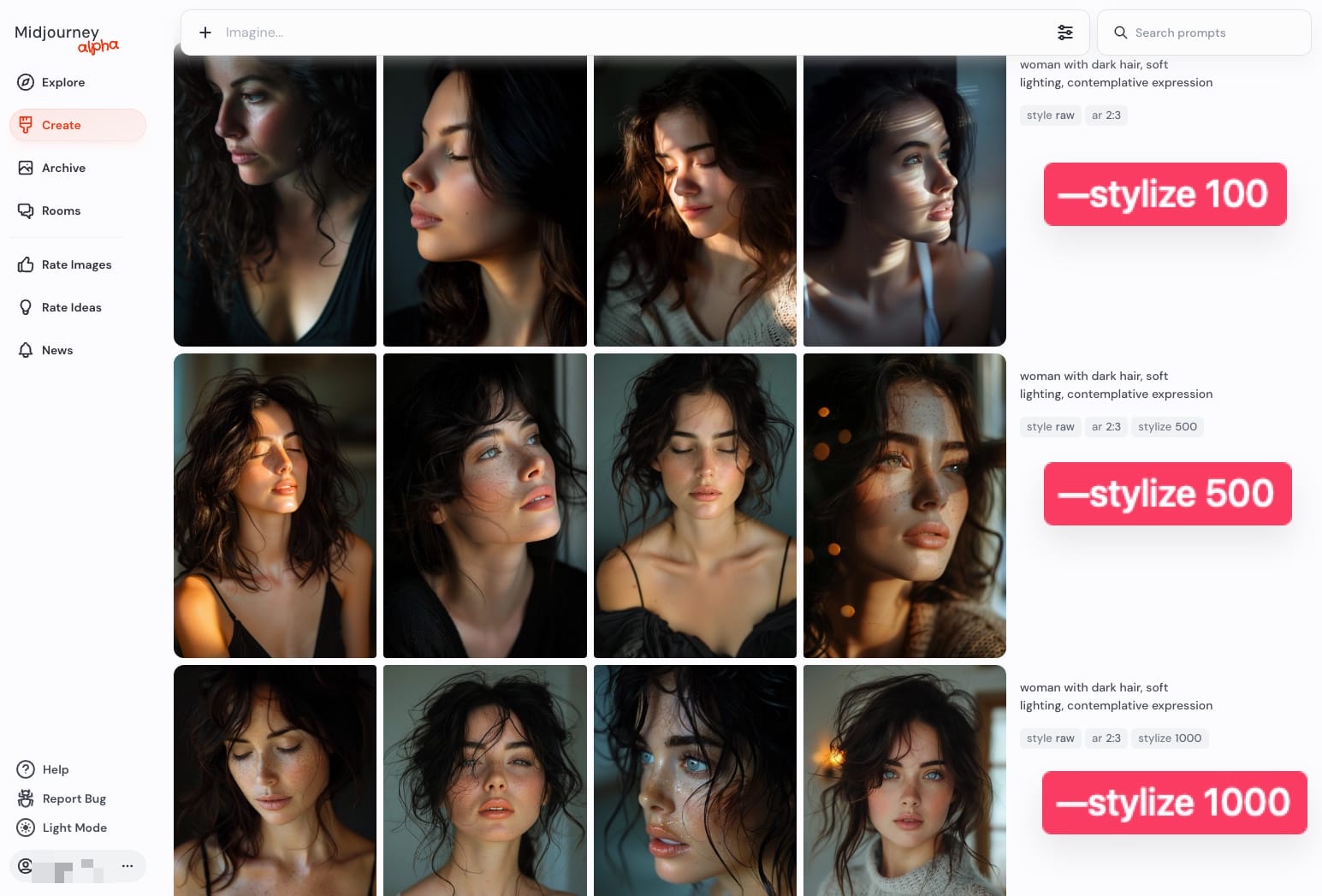Open the Rate Ideas lightbulb icon

(26, 307)
